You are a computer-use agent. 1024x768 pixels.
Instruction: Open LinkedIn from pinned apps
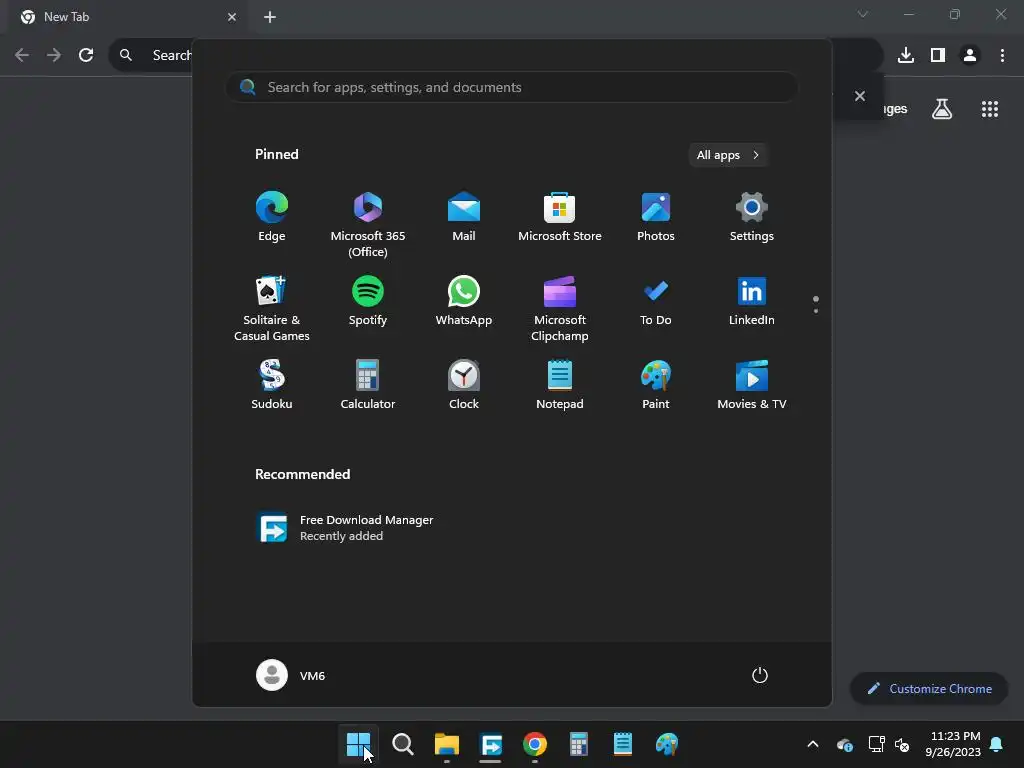point(752,302)
